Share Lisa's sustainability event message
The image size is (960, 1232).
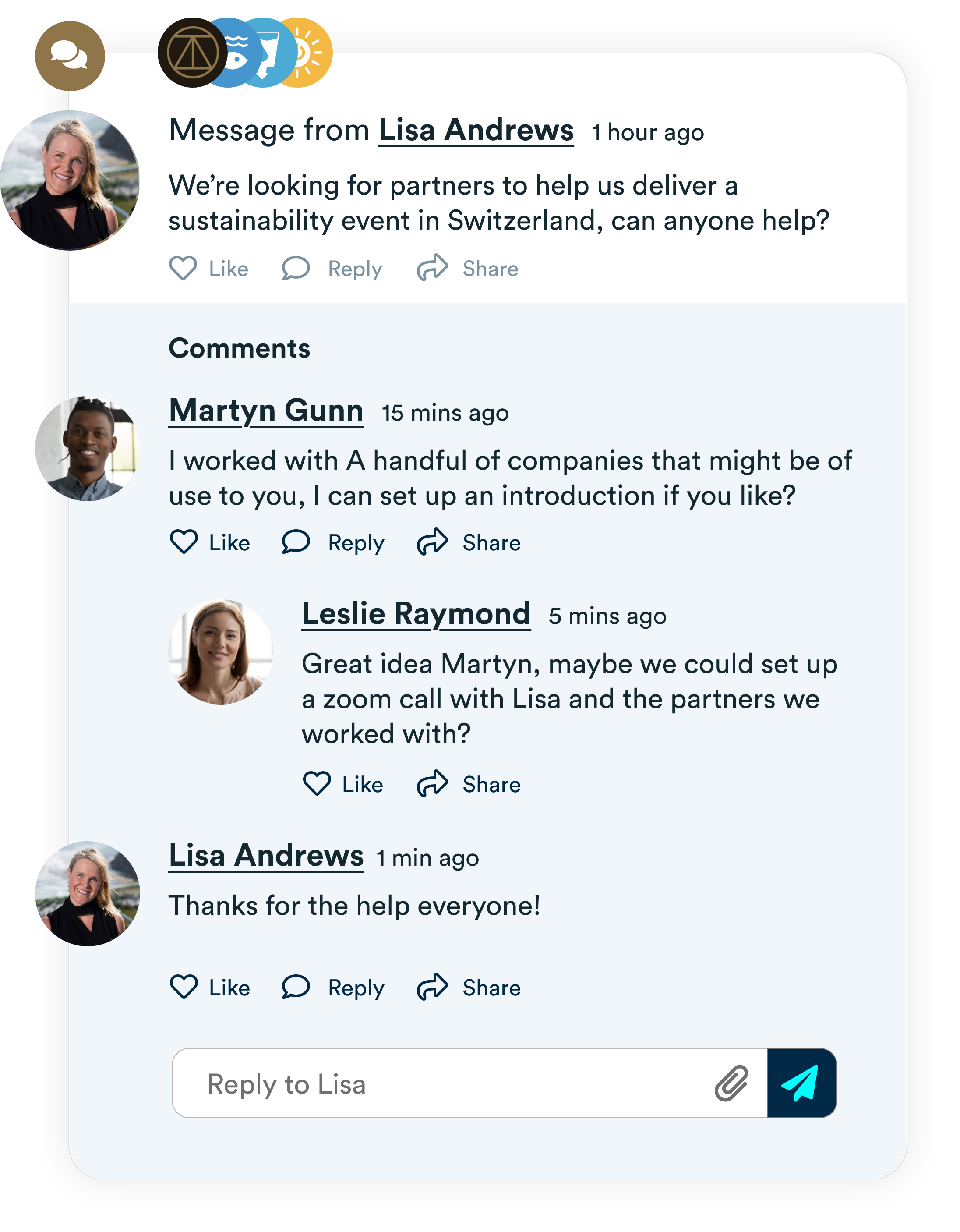coord(468,269)
